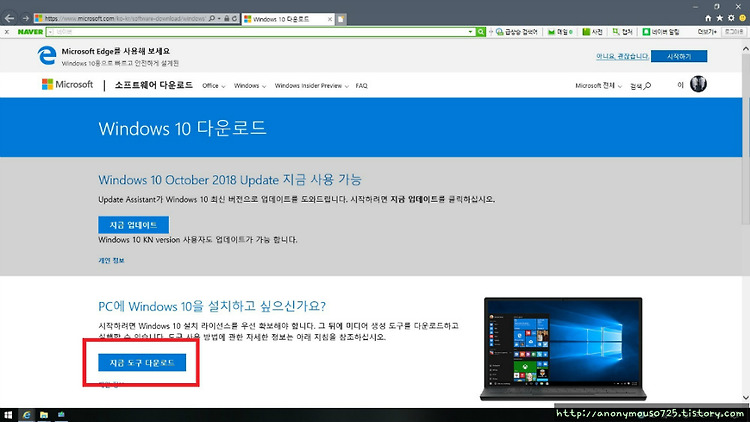Click the PC에 Windows 10을 설치하고 싶으신가요? heading
The height and width of the screenshot is (422, 750).
[212, 306]
